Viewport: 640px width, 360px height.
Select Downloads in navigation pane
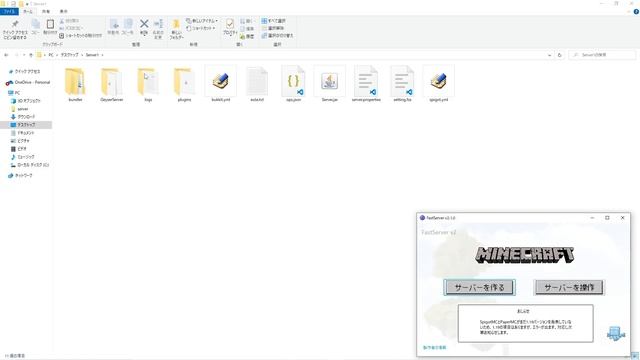(x=23, y=117)
